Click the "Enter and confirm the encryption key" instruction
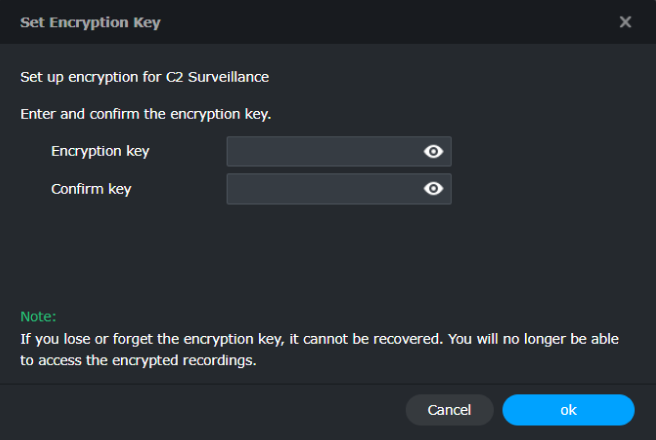Image resolution: width=656 pixels, height=440 pixels. (146, 114)
